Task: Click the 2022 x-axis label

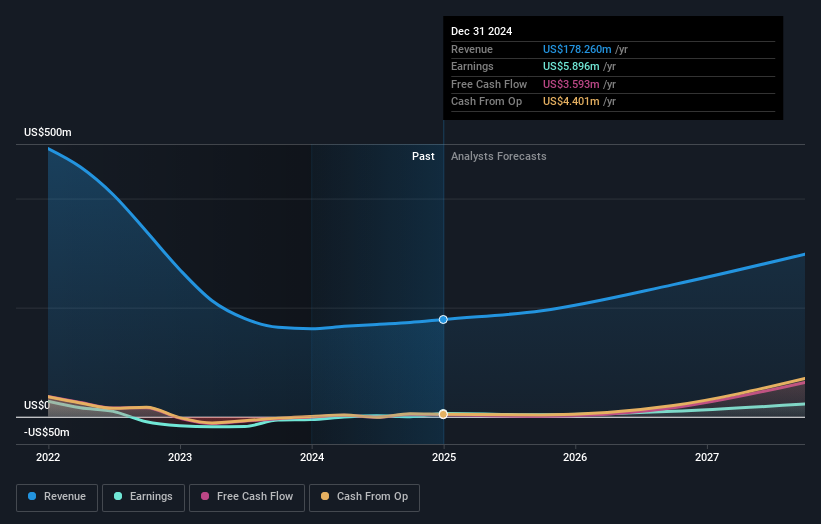Action: 48,457
